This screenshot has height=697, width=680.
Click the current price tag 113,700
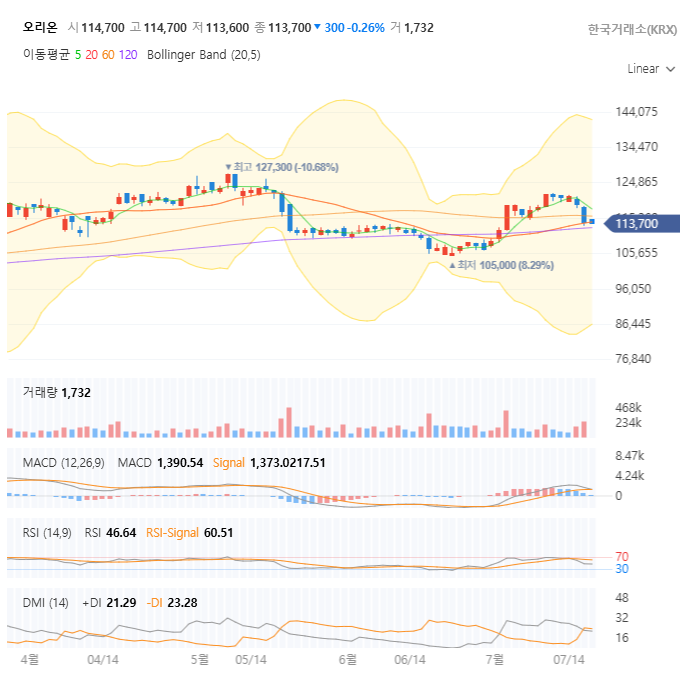(641, 223)
